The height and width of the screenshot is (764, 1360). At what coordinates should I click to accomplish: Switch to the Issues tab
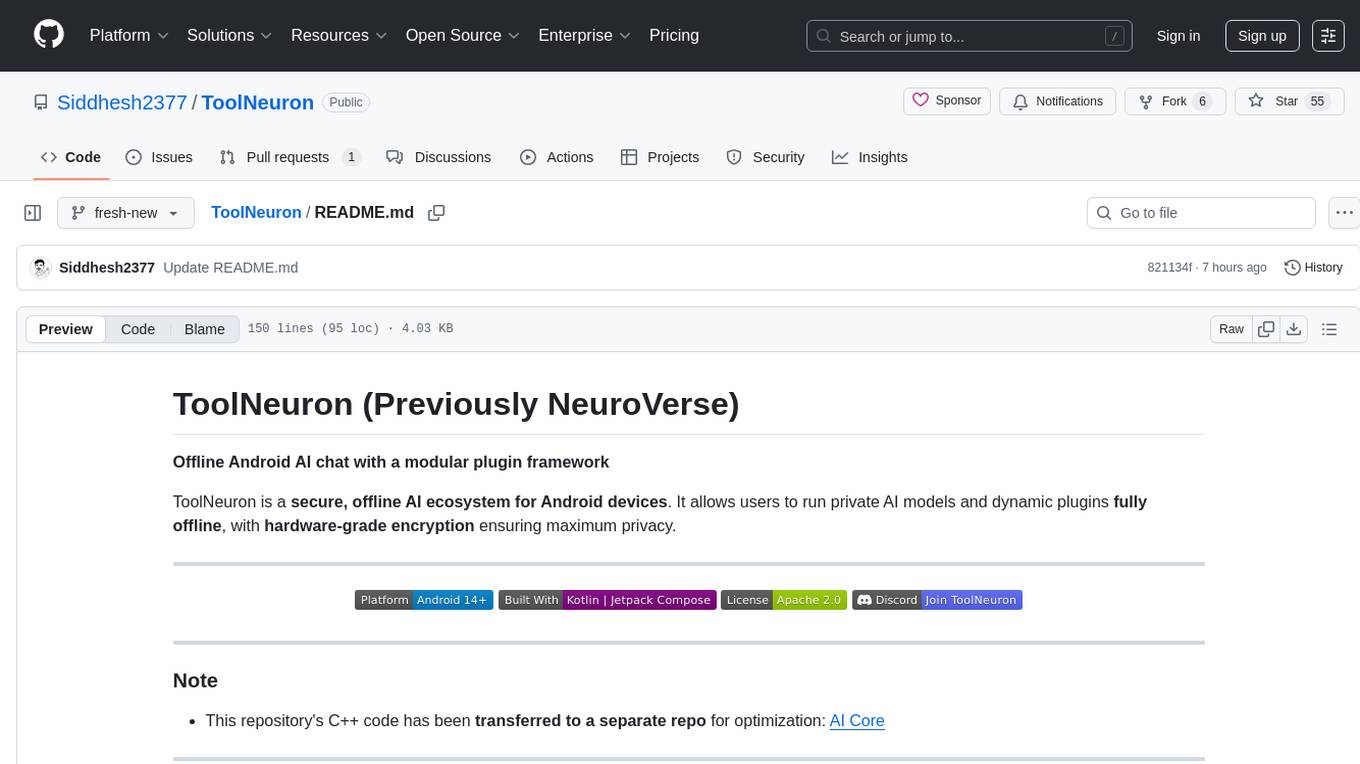coord(159,157)
